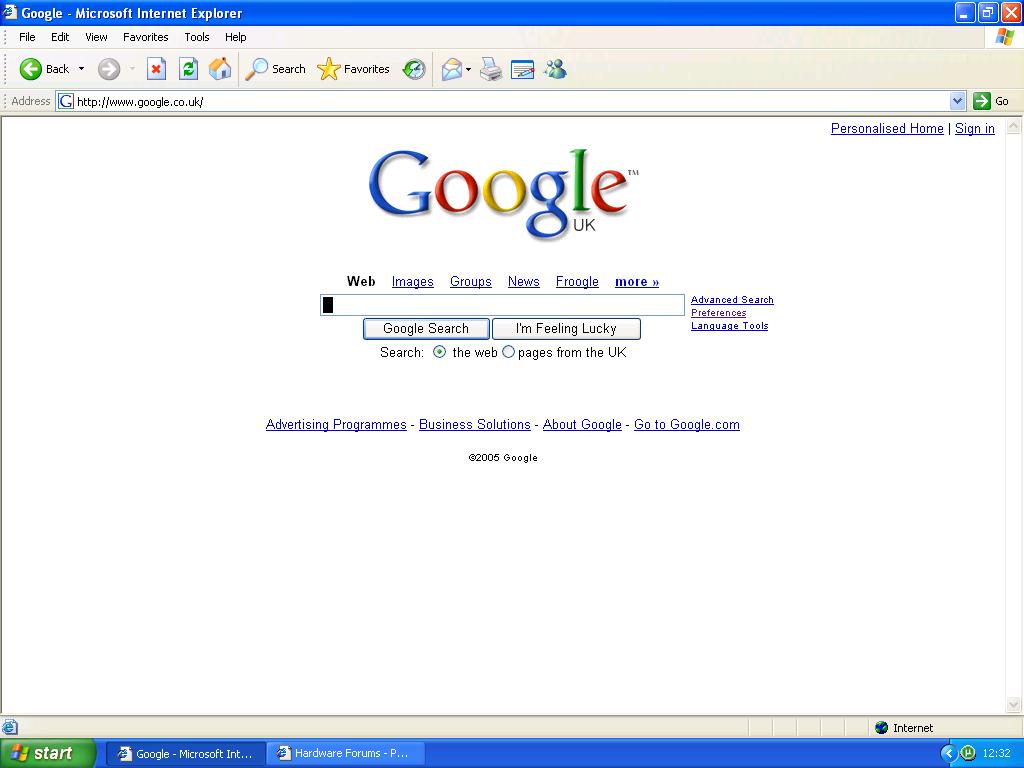Image resolution: width=1024 pixels, height=768 pixels.
Task: Open the Images search link
Action: (413, 281)
